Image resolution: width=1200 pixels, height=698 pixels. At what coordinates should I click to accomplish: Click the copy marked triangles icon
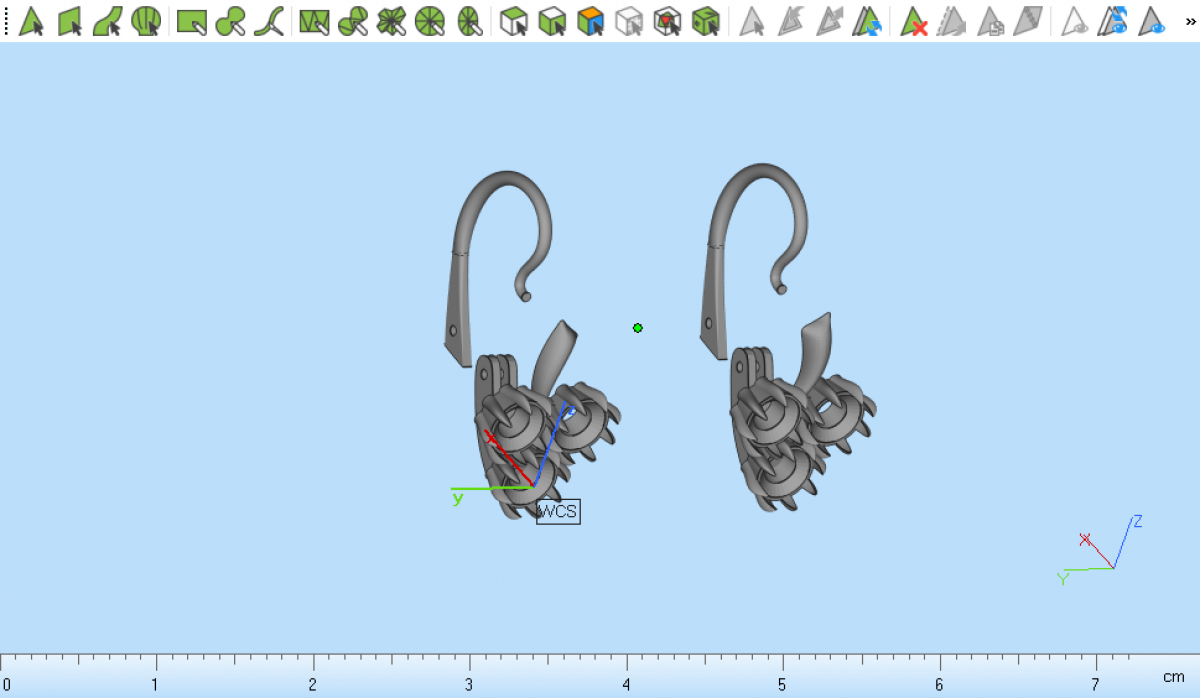(x=990, y=21)
